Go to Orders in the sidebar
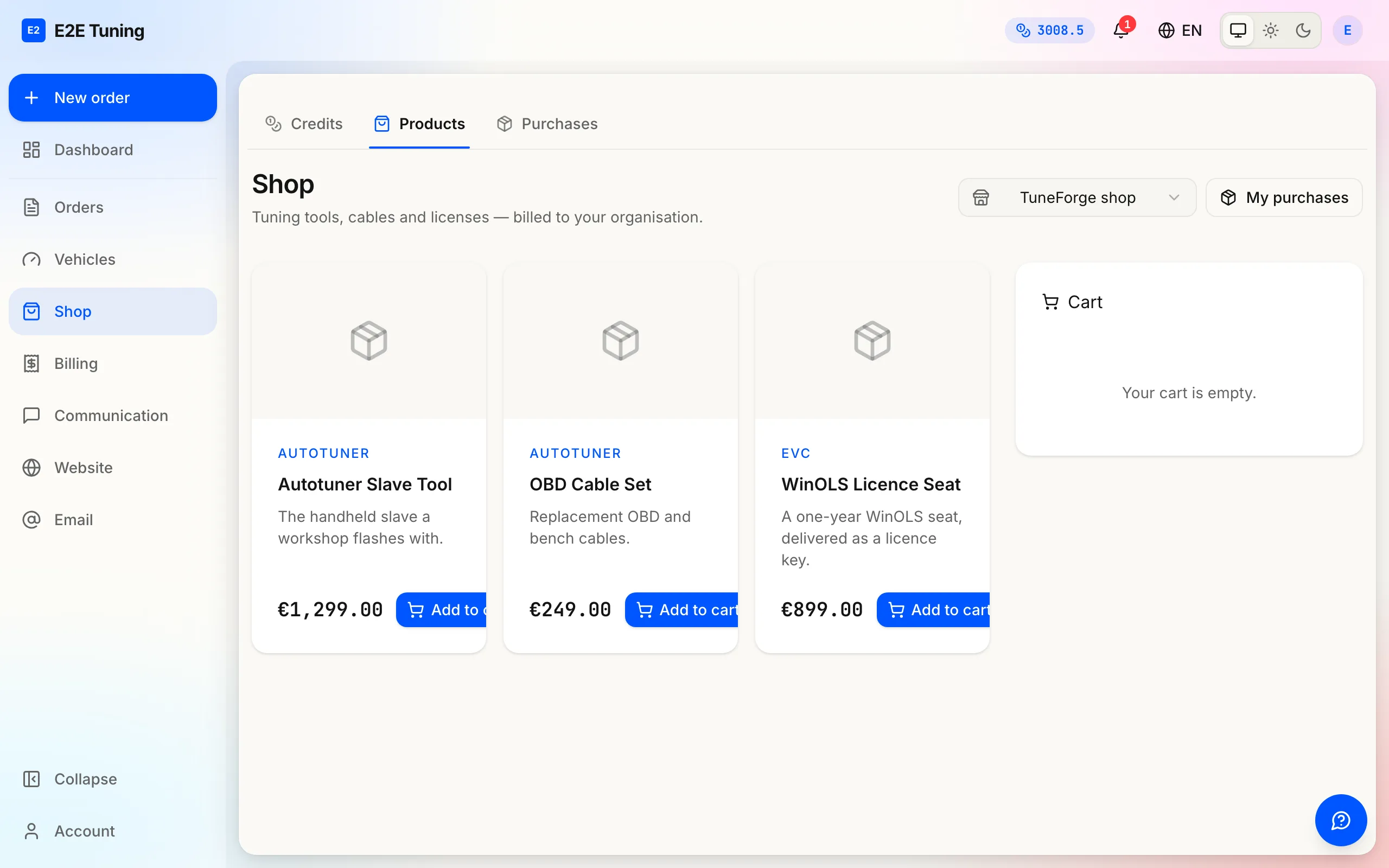The height and width of the screenshot is (868, 1389). 112,207
